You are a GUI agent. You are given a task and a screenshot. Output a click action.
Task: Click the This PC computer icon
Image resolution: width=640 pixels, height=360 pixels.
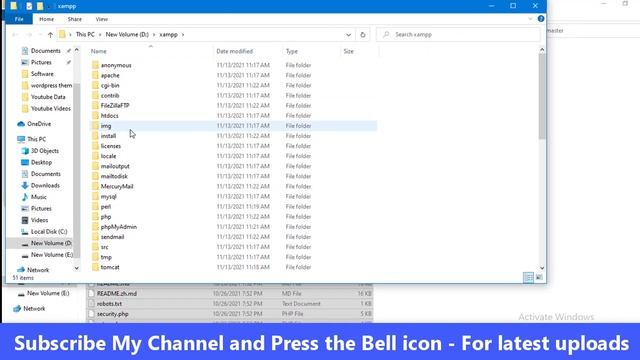[21, 139]
